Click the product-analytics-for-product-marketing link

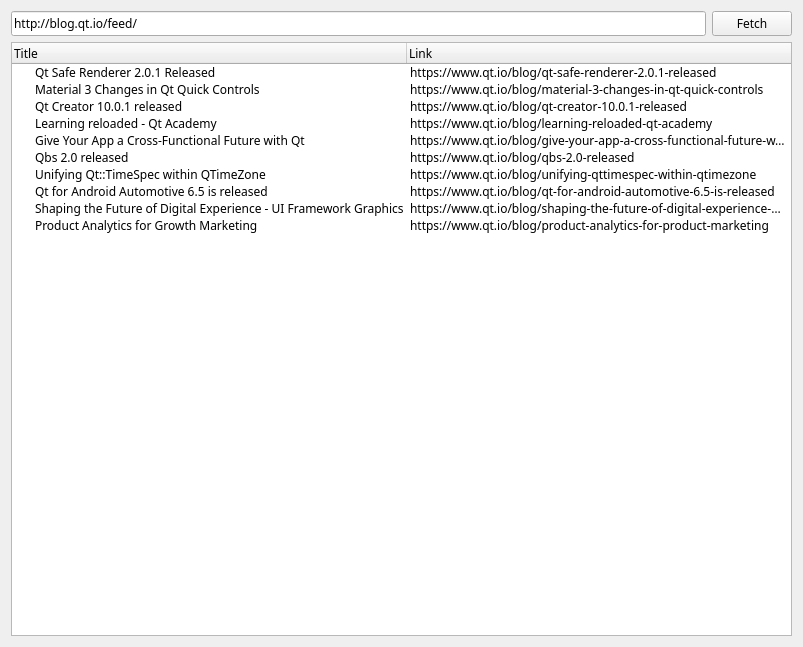point(590,225)
